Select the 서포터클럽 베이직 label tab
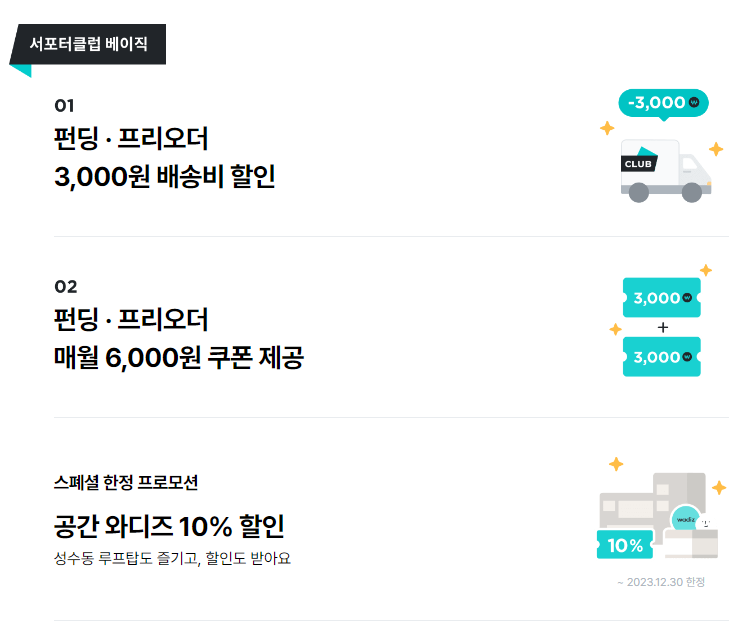Image resolution: width=746 pixels, height=624 pixels. pyautogui.click(x=88, y=44)
